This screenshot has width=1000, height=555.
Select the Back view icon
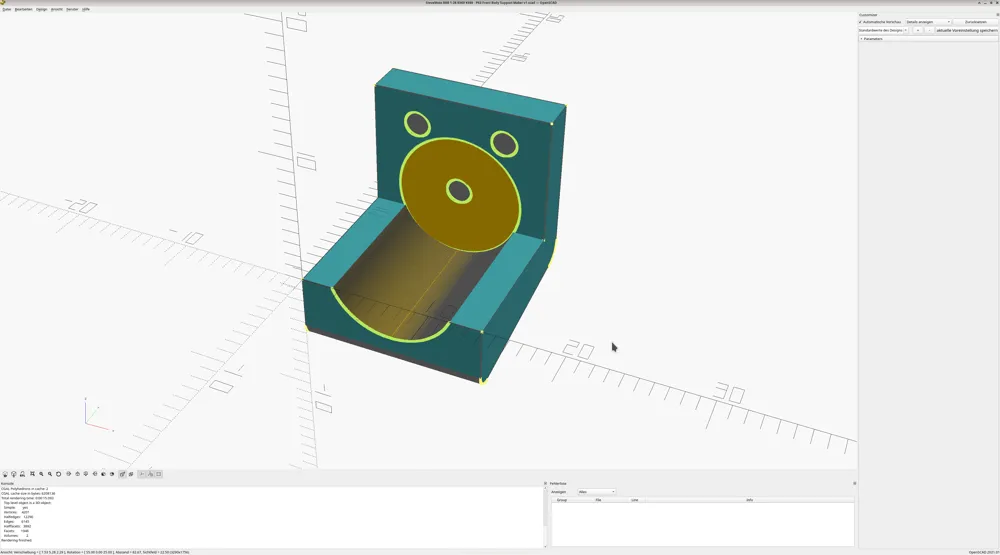click(112, 474)
